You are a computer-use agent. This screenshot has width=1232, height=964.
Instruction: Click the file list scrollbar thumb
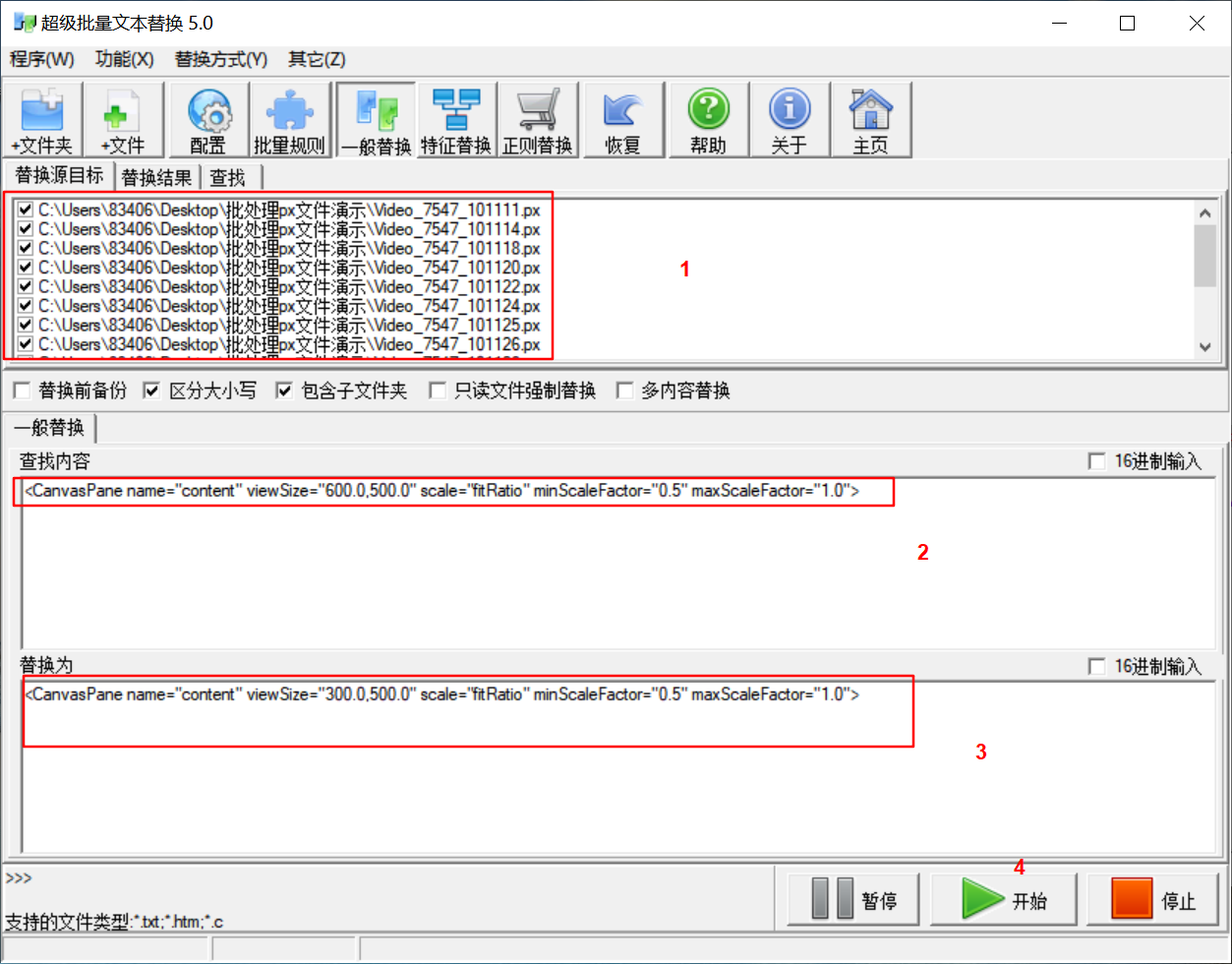(x=1204, y=255)
